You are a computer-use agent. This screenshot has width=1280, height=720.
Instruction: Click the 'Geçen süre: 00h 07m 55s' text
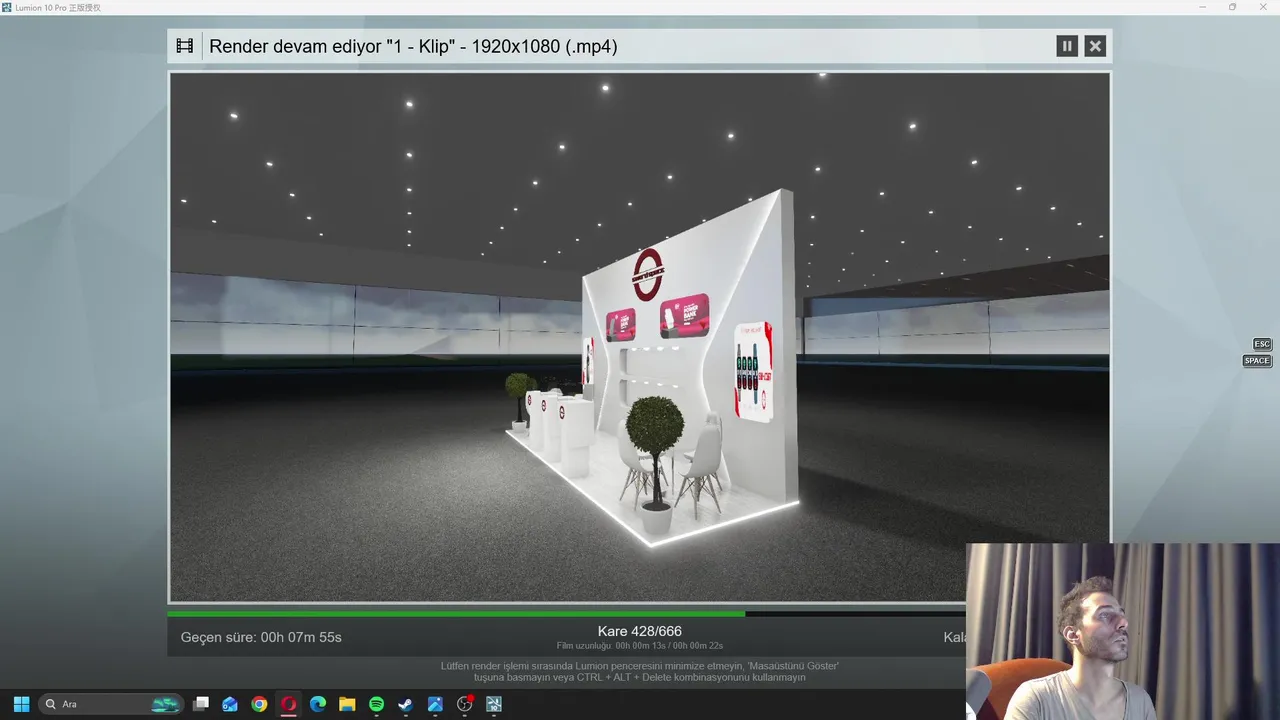pyautogui.click(x=261, y=637)
